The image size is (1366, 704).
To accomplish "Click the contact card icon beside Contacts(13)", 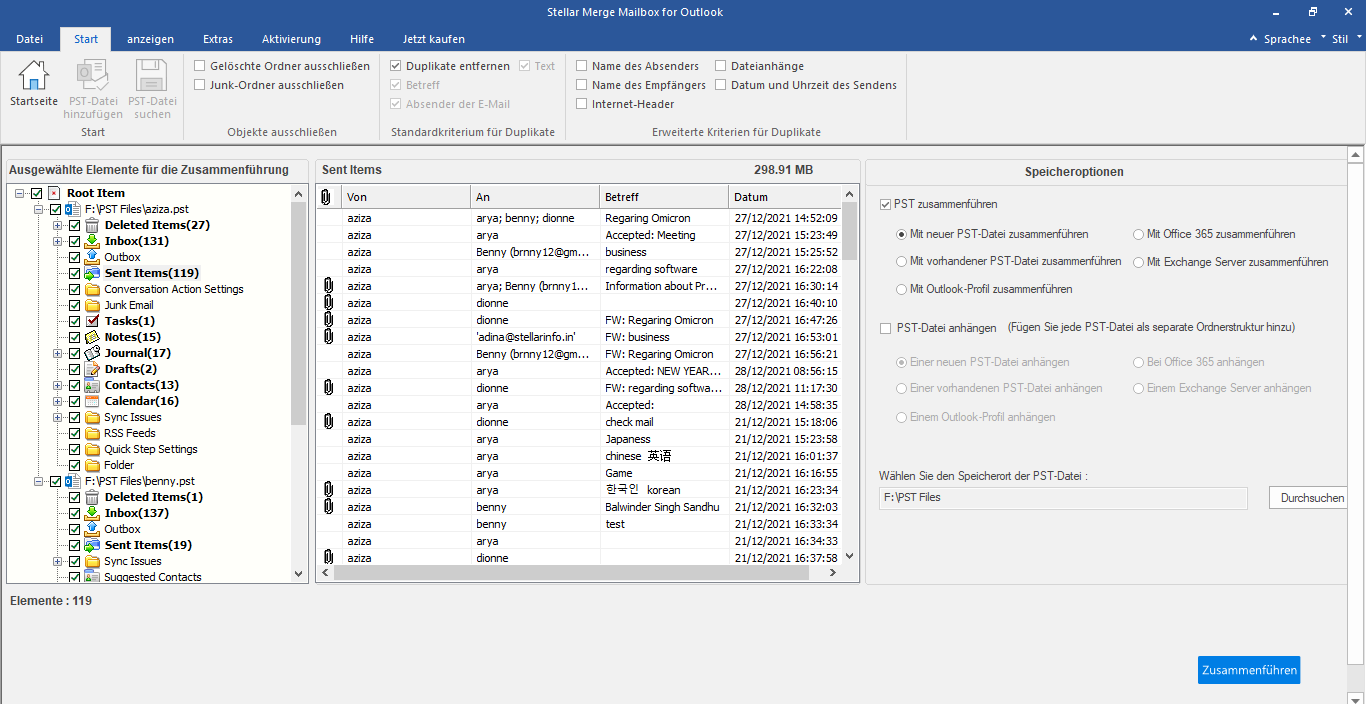I will [92, 385].
